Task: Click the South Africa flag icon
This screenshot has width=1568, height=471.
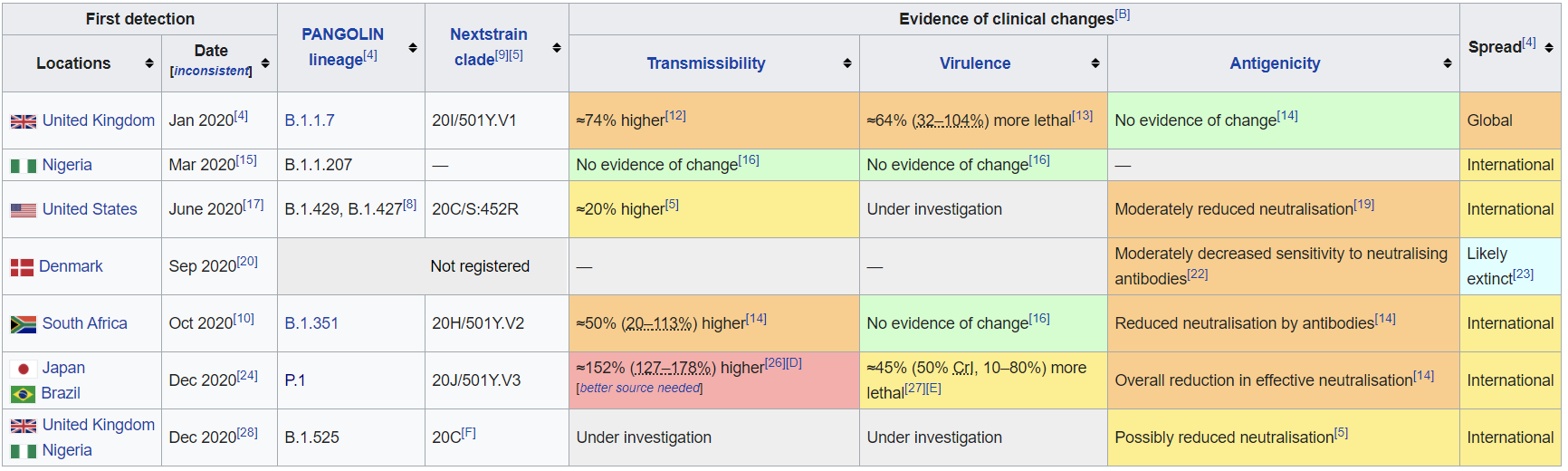Action: pyautogui.click(x=24, y=324)
